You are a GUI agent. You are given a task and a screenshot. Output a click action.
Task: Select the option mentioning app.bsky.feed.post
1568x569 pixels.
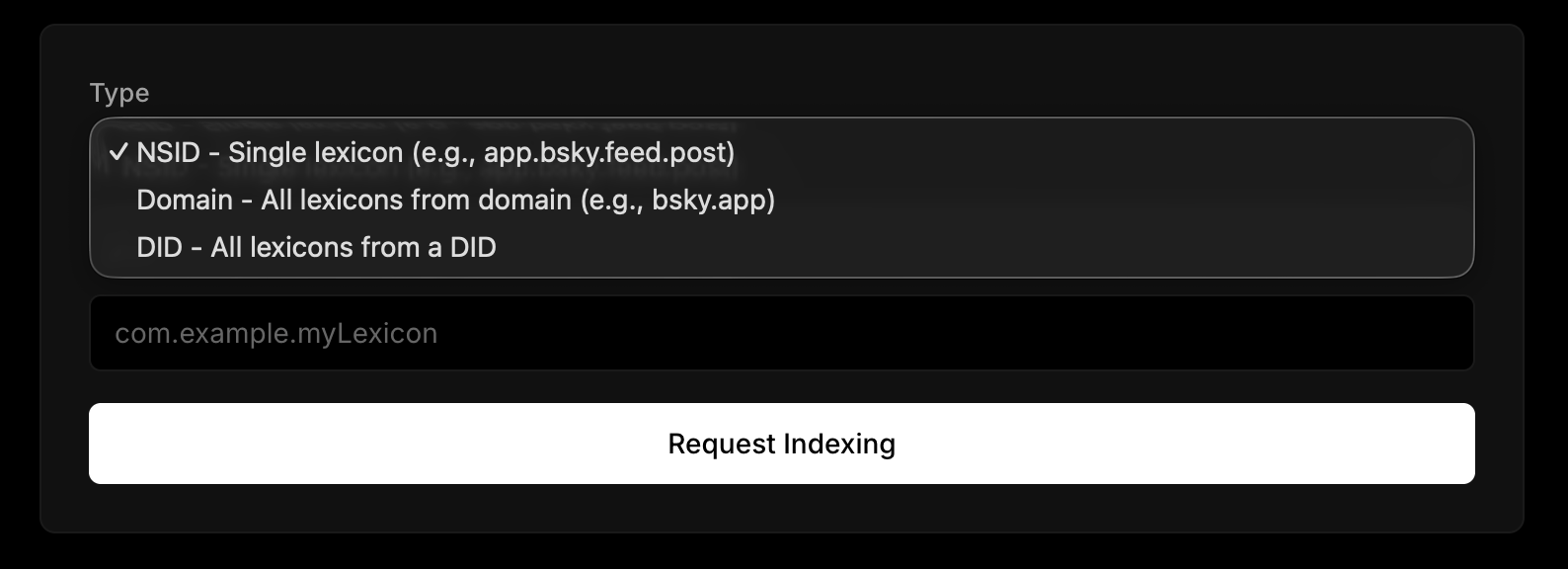point(435,152)
